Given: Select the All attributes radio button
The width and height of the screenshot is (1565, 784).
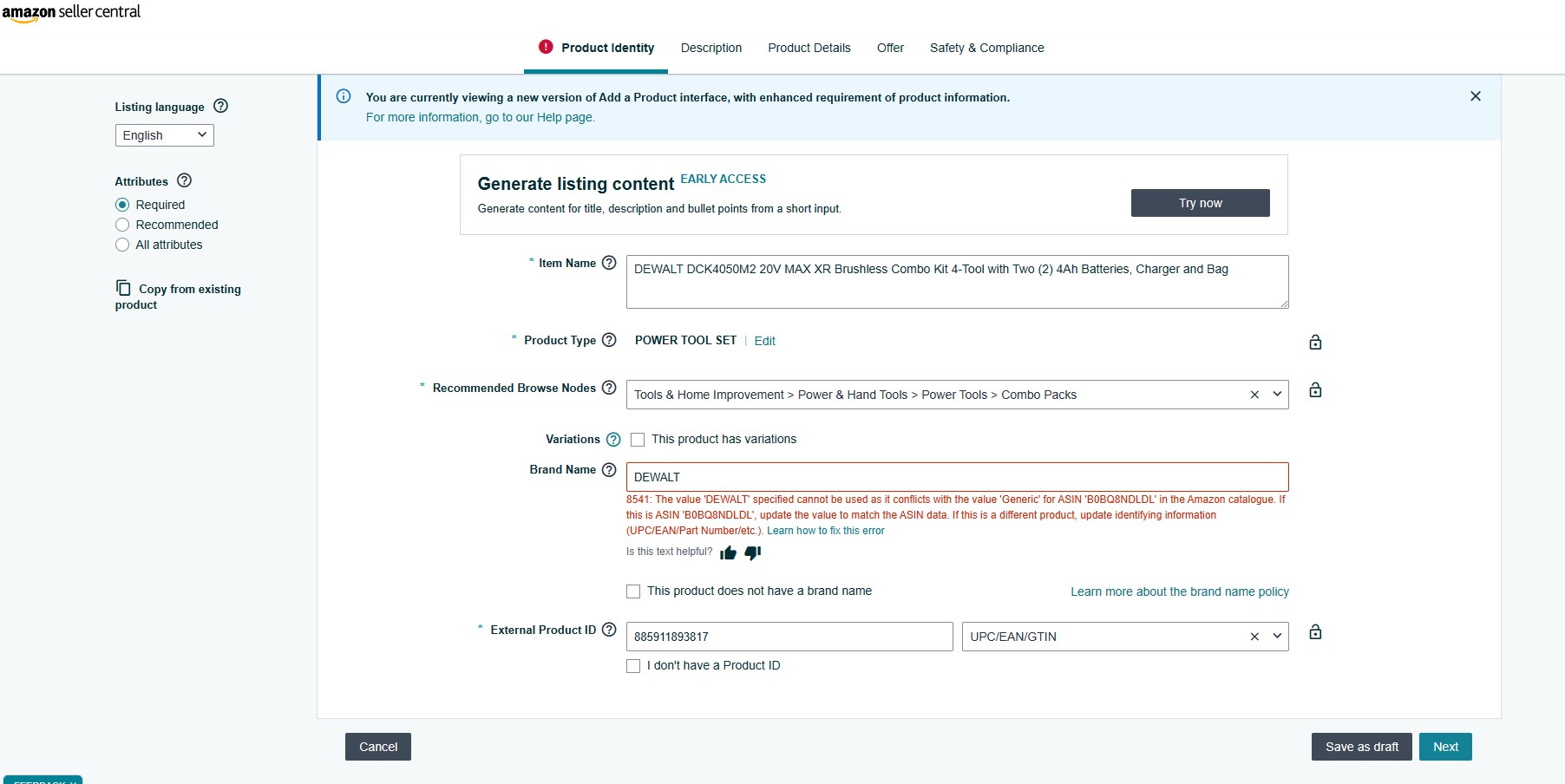Looking at the screenshot, I should [x=122, y=245].
